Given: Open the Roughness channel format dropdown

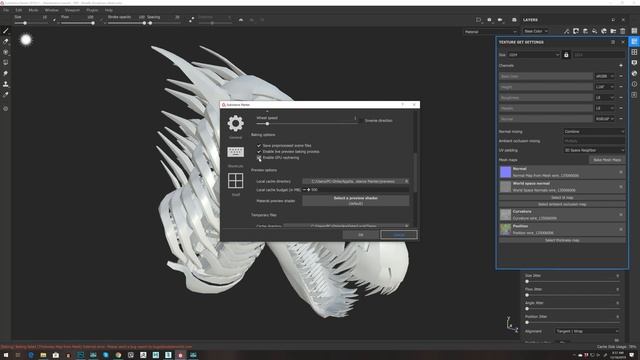Looking at the screenshot, I should (x=605, y=98).
